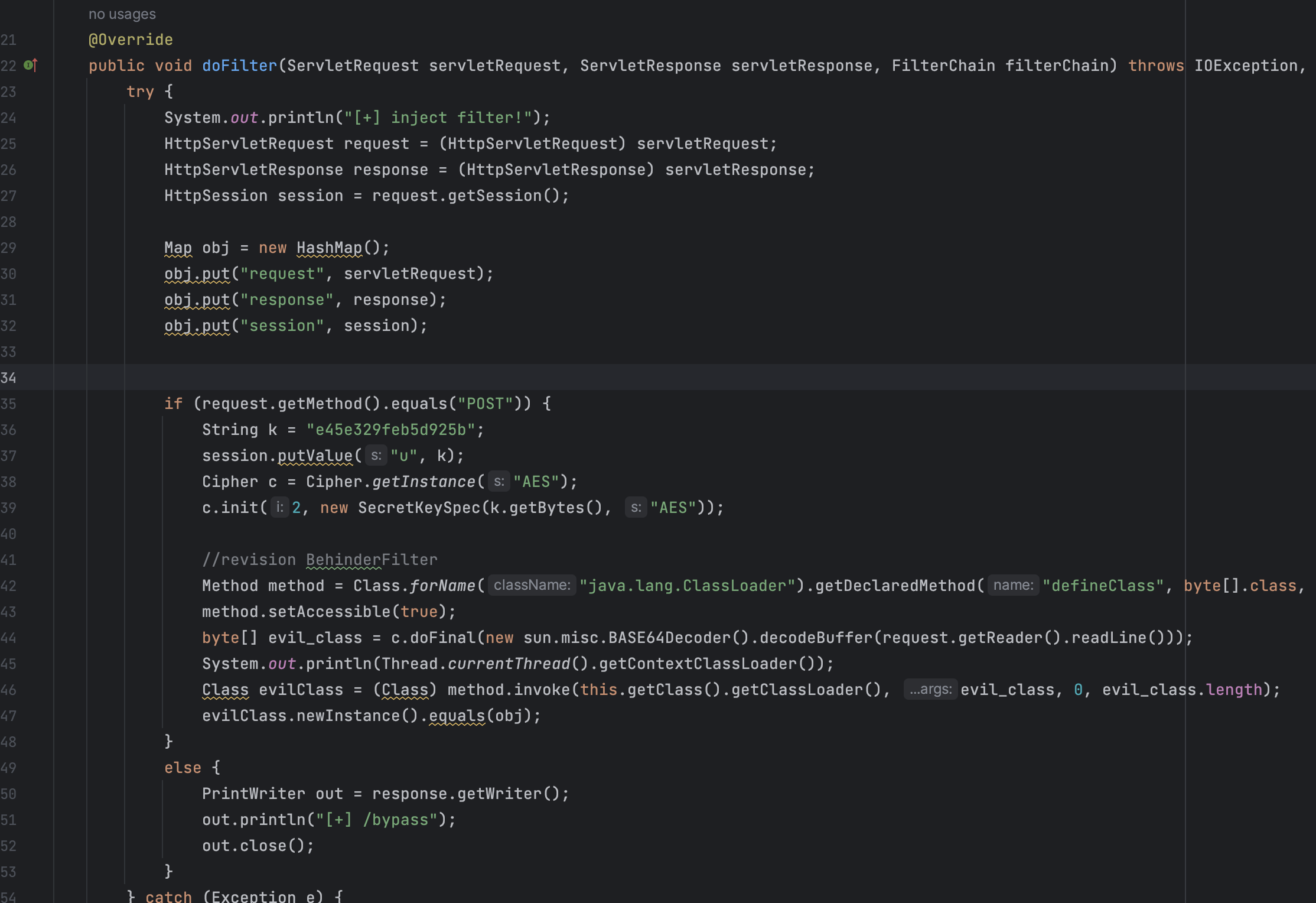Click IOException in the method signature
1316x903 pixels.
[x=1246, y=66]
